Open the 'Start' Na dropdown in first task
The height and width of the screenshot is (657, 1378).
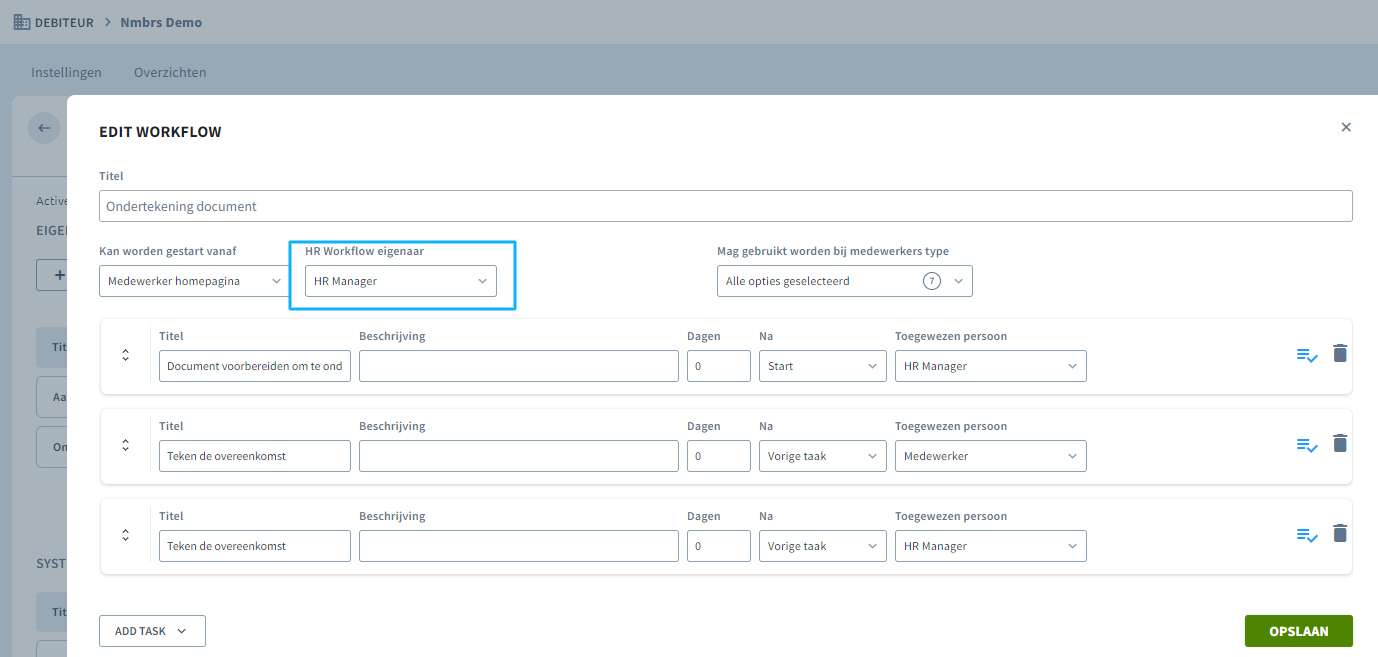(823, 366)
